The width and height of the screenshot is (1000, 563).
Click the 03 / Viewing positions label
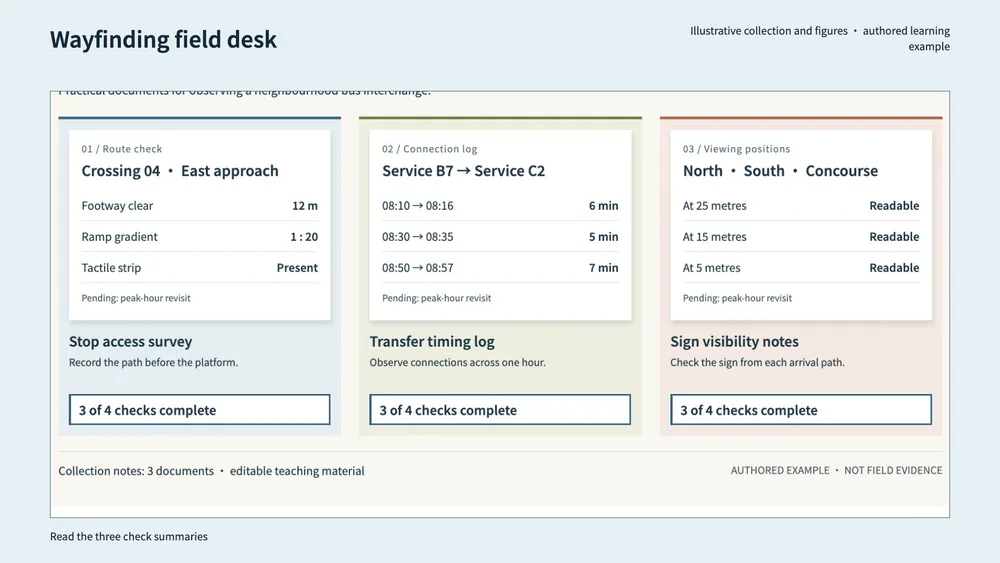[x=737, y=149]
